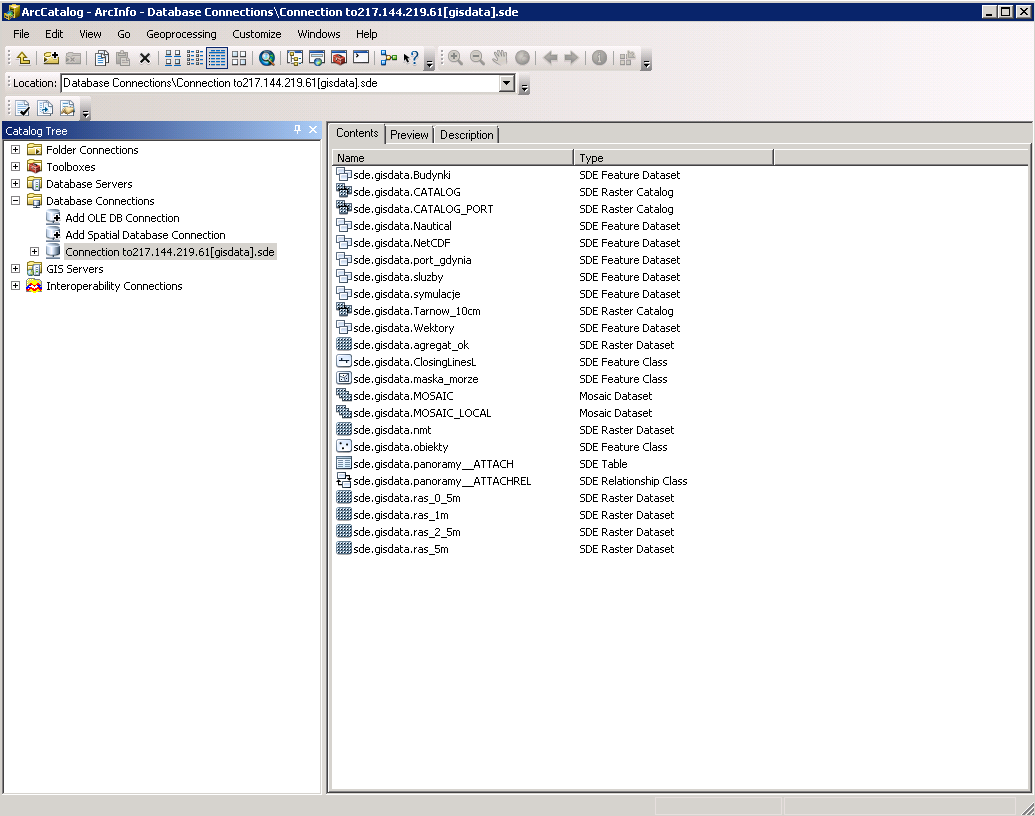1035x816 pixels.
Task: Click the Go To Next Extent arrow
Action: coord(572,58)
